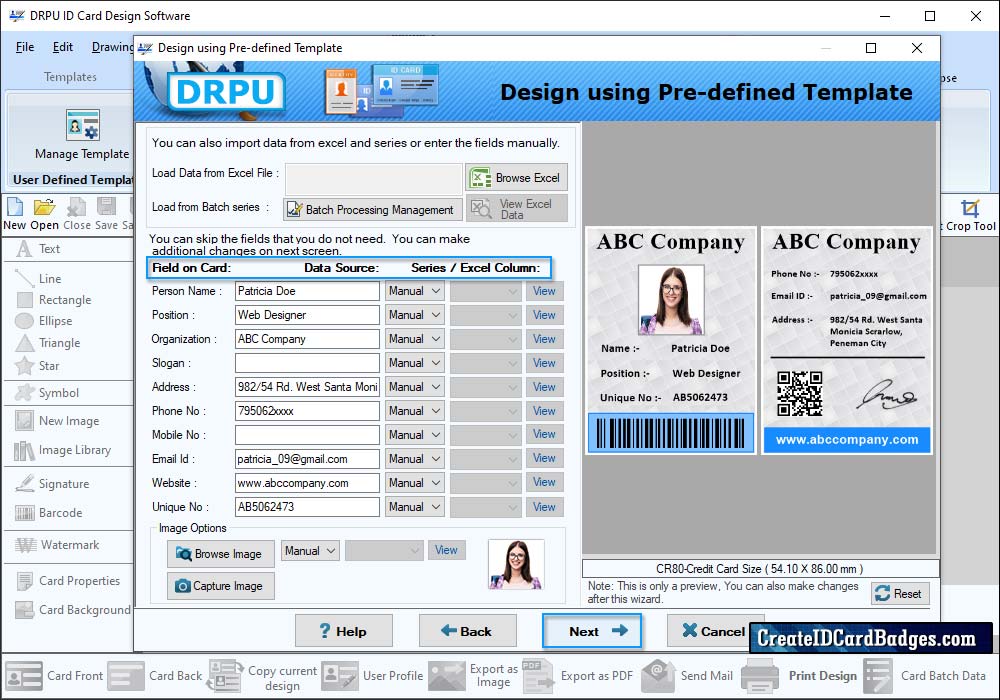1000x700 pixels.
Task: Click the Back button
Action: pyautogui.click(x=467, y=631)
